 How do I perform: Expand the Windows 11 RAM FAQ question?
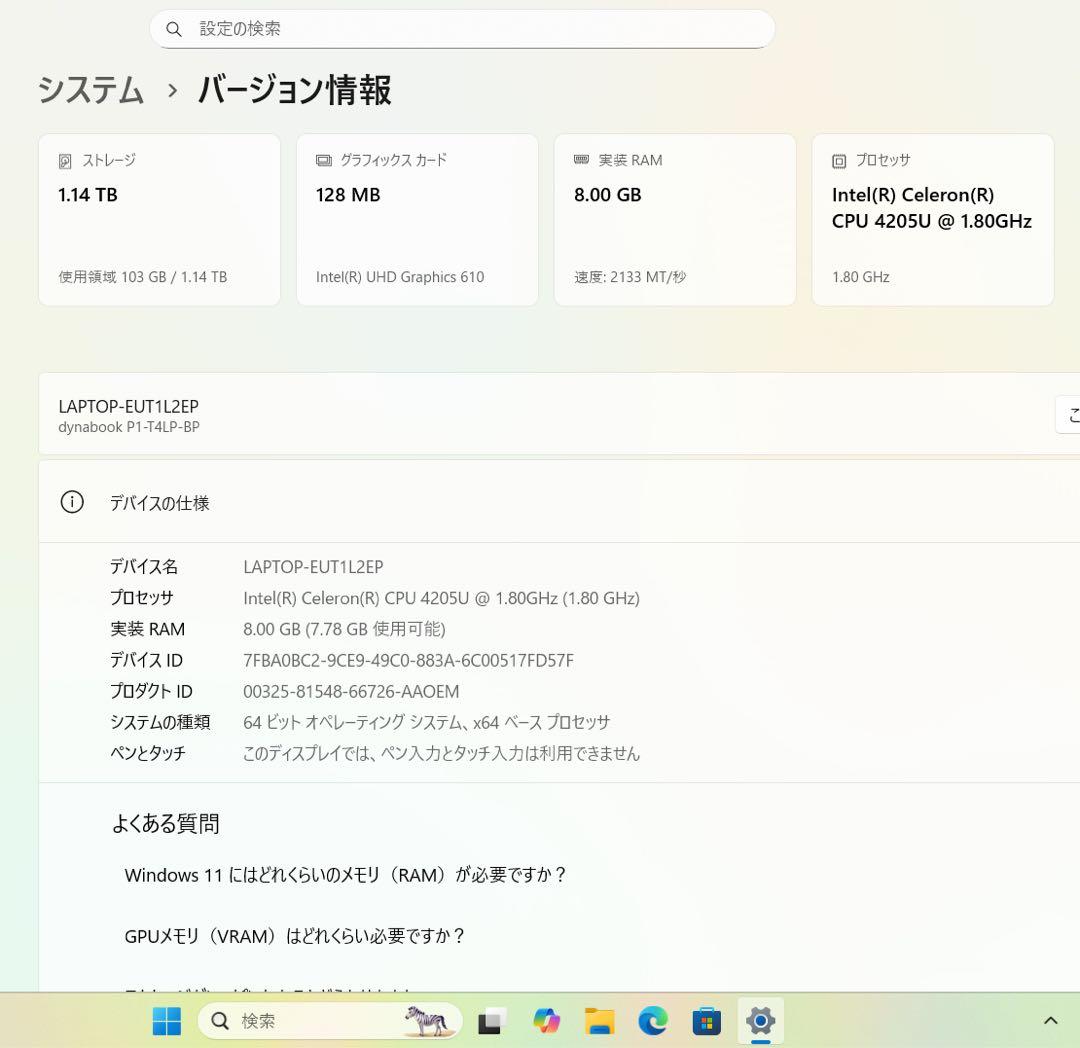click(x=345, y=875)
